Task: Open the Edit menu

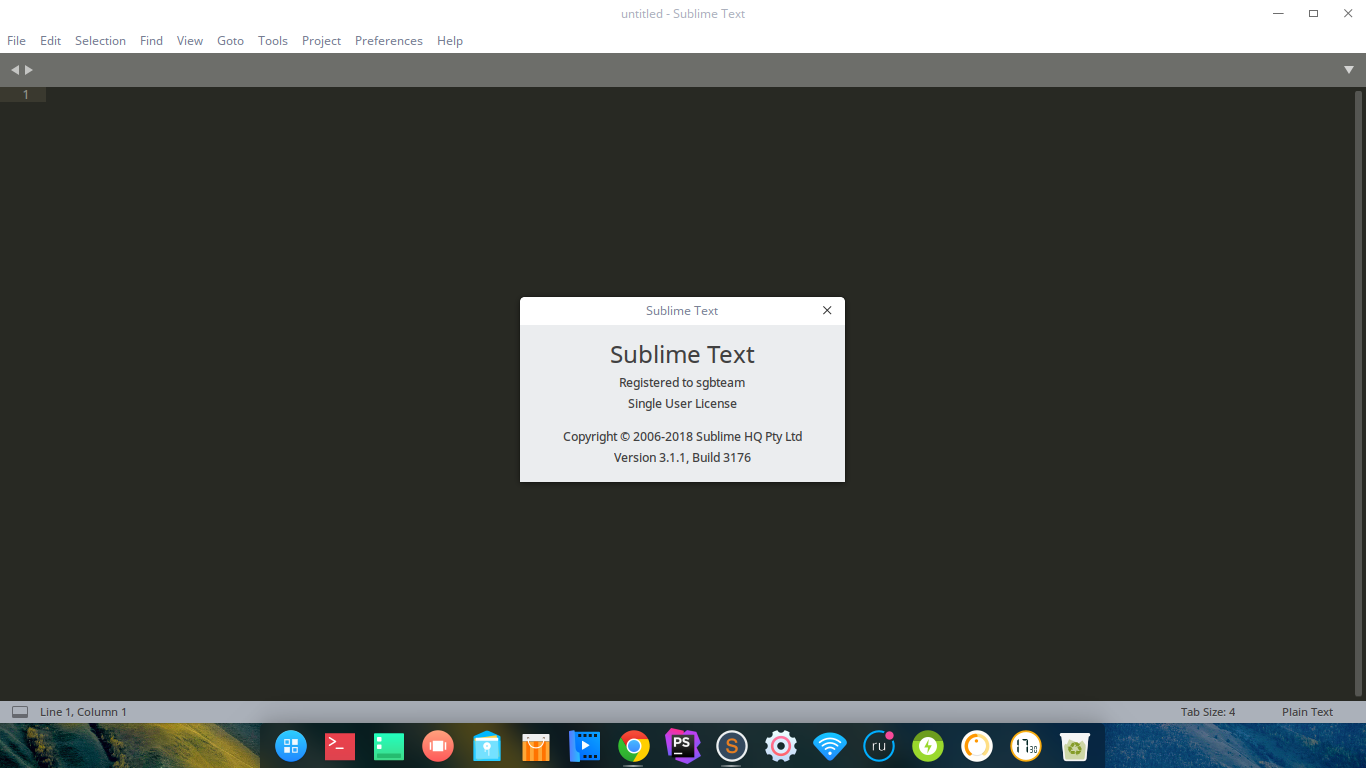Action: tap(51, 41)
